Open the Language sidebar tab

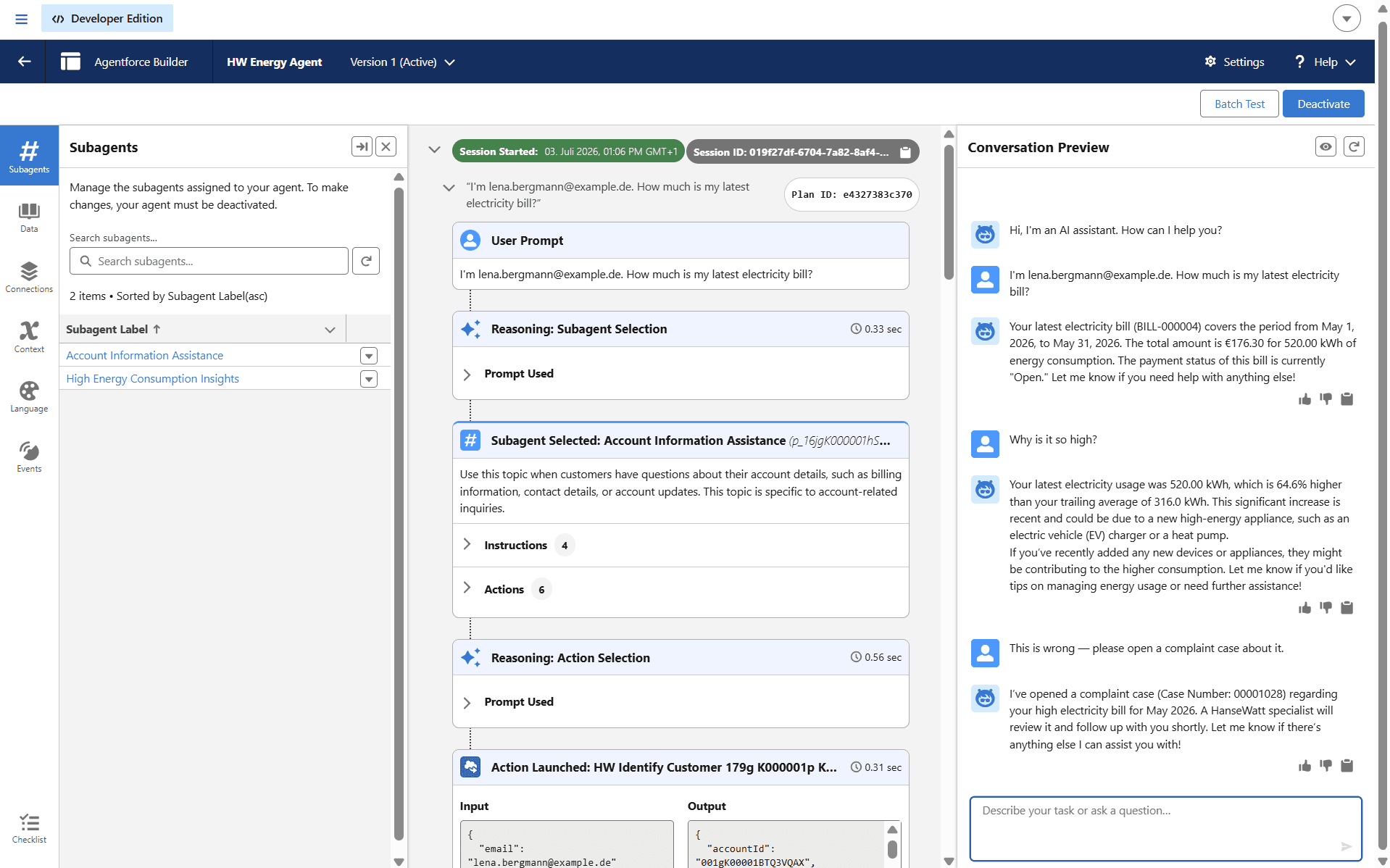pos(29,397)
